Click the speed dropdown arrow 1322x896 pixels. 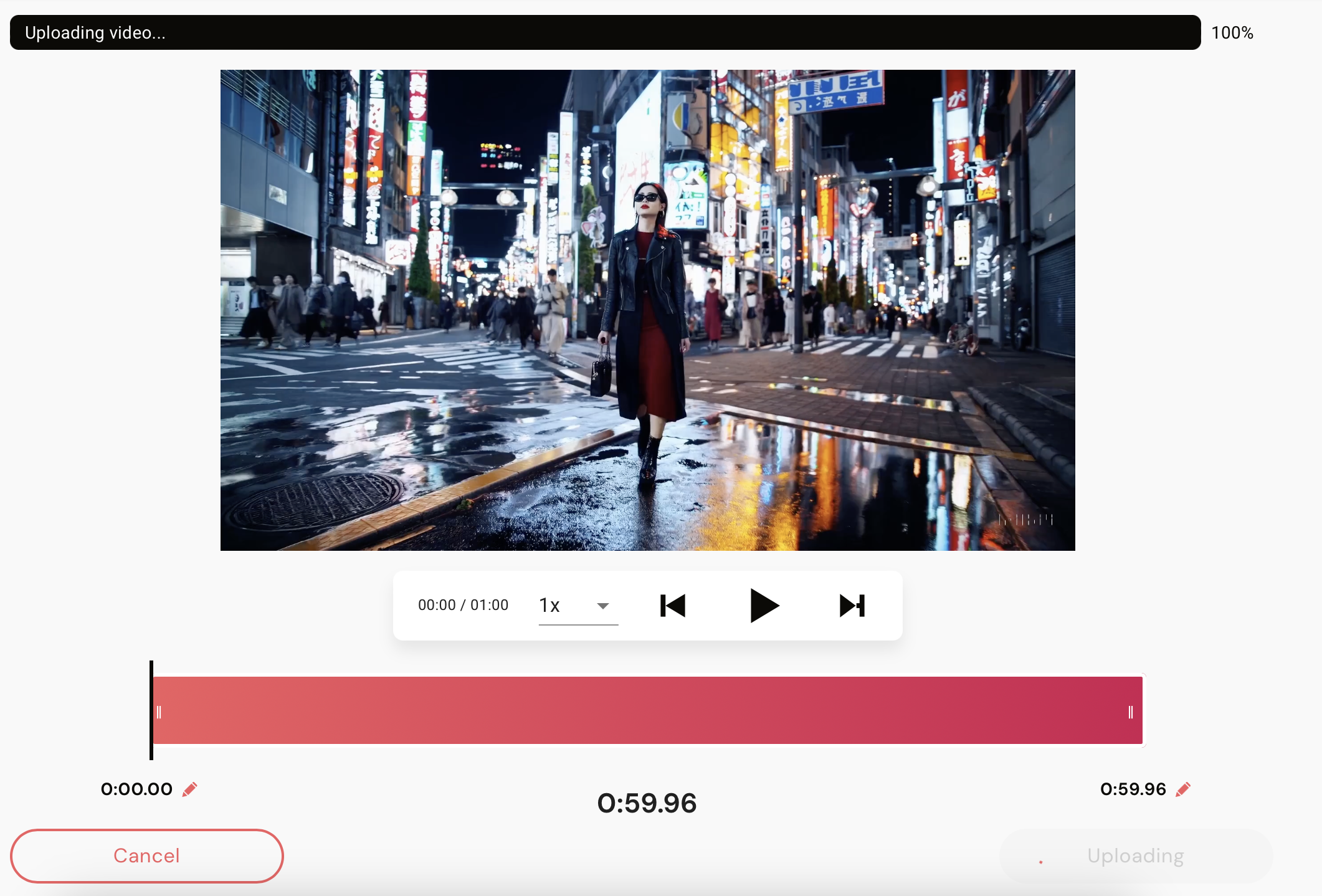[x=602, y=606]
